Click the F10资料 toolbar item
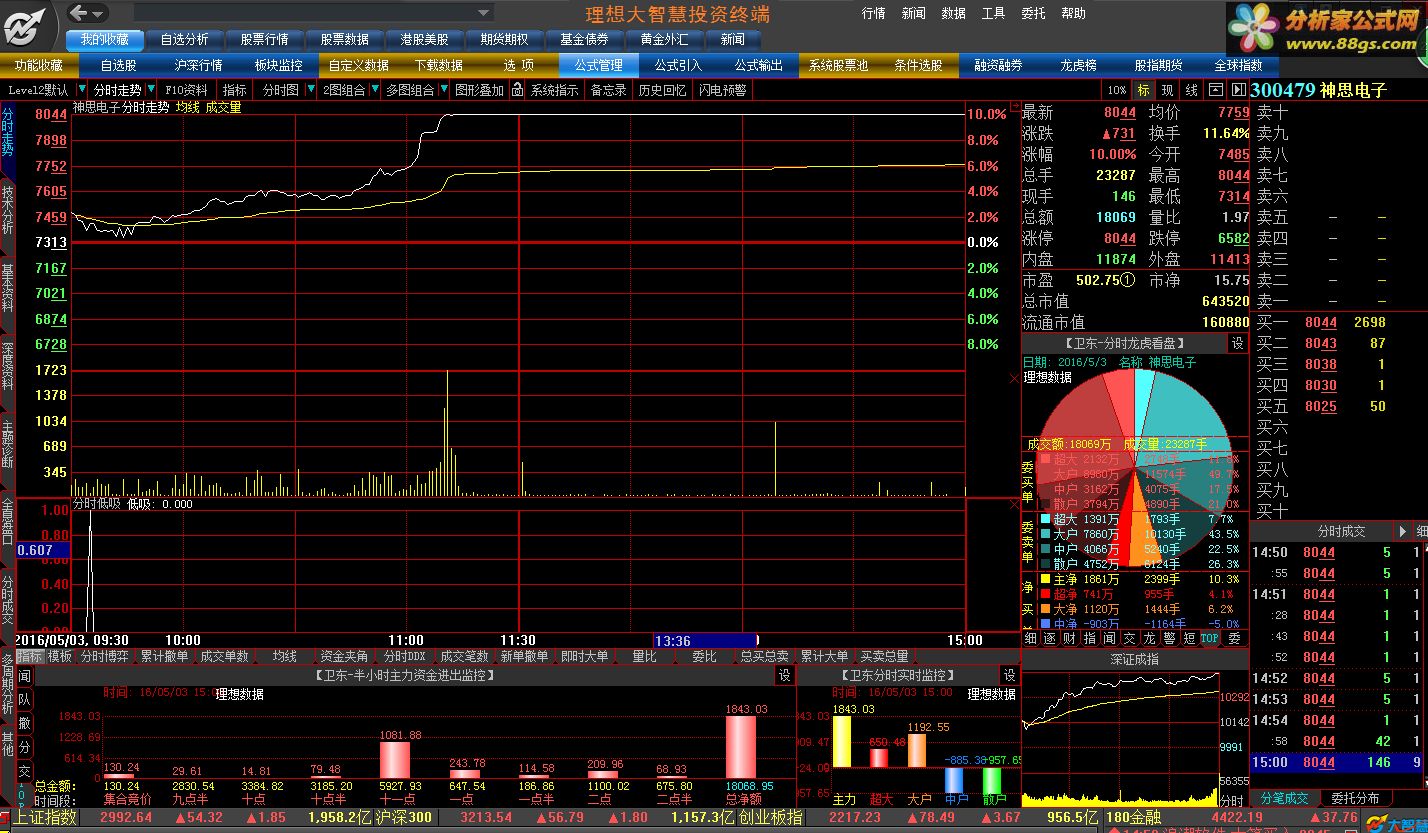The image size is (1428, 833). (187, 90)
